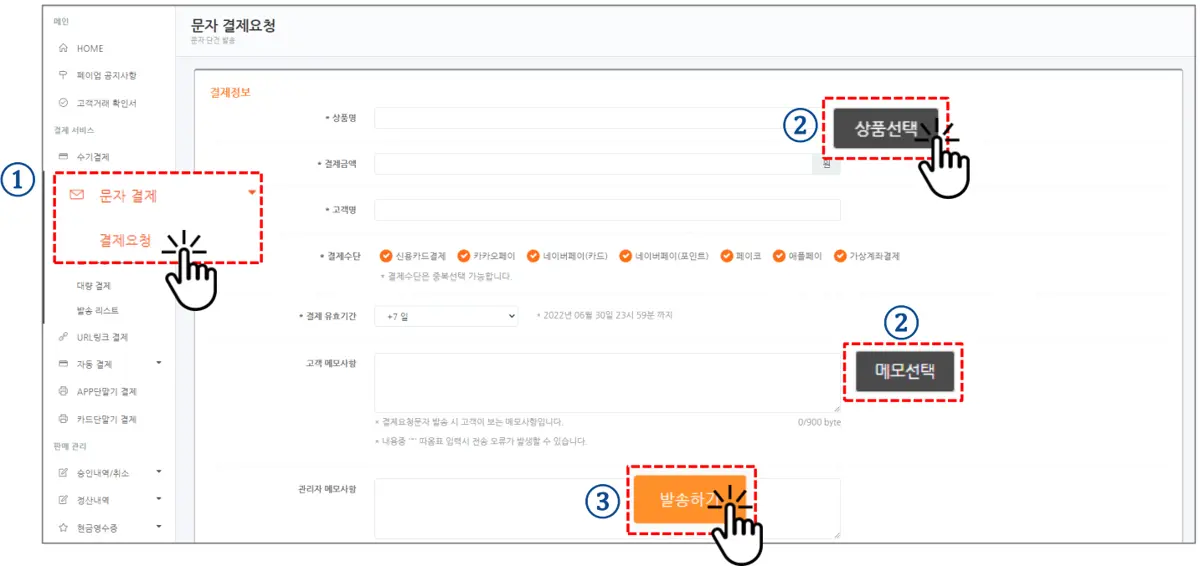
Task: Expand the 자동 결제 submenu arrow
Action: click(158, 363)
